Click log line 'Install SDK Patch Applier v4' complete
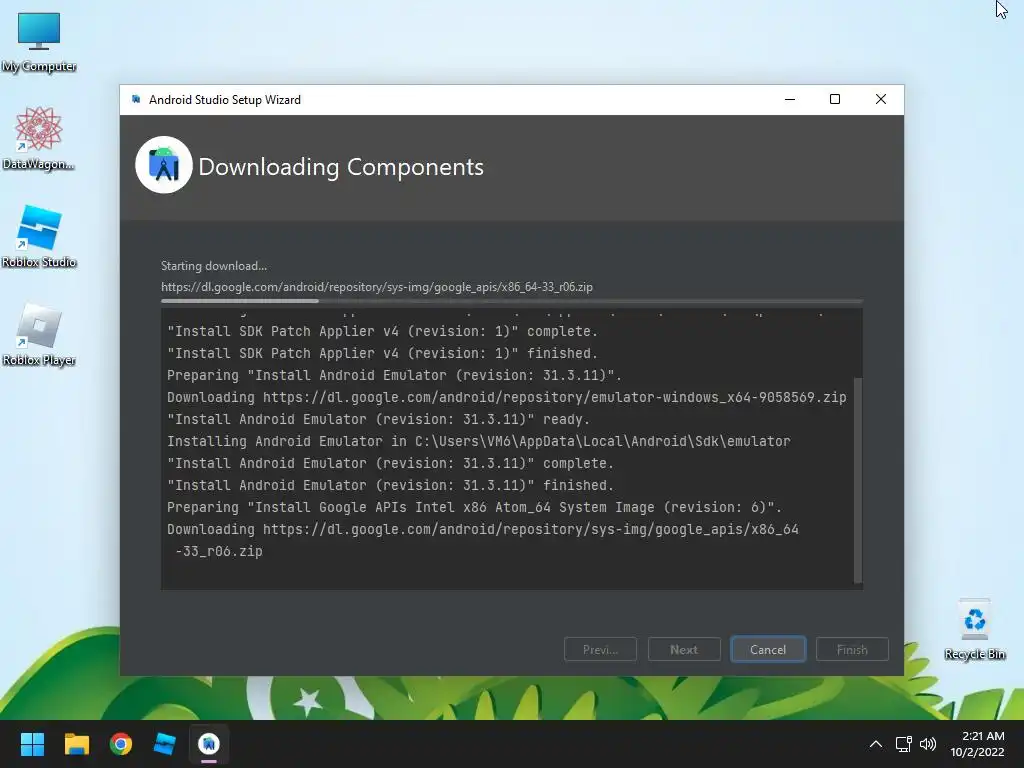This screenshot has width=1024, height=768. click(x=382, y=332)
